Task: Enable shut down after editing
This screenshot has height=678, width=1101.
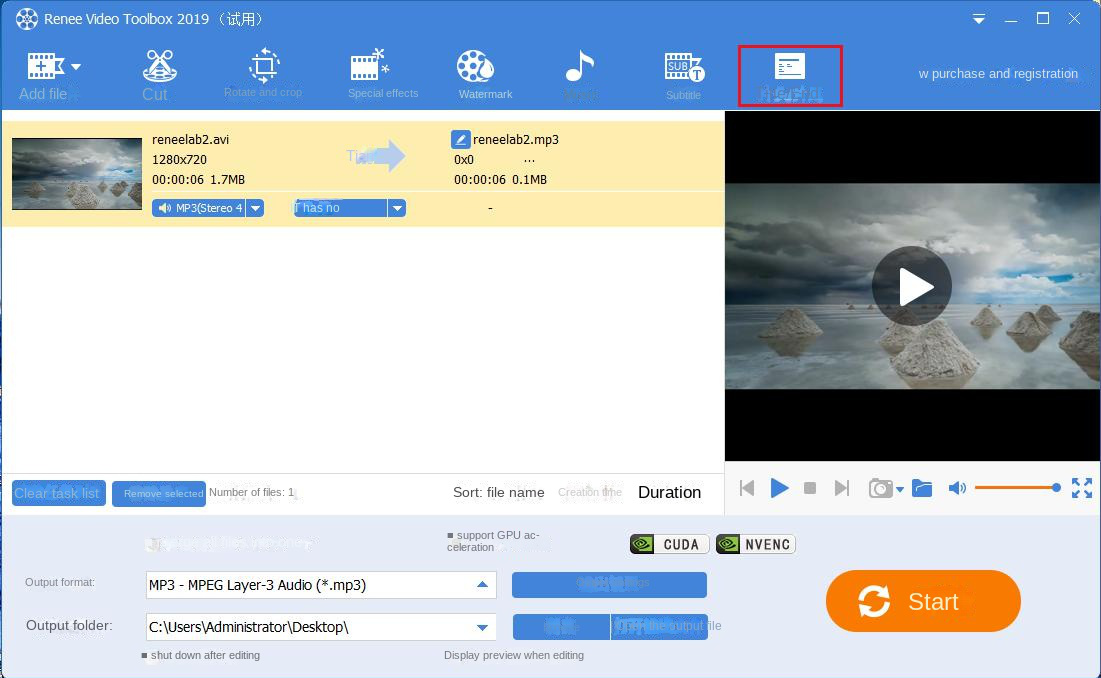Action: 145,655
